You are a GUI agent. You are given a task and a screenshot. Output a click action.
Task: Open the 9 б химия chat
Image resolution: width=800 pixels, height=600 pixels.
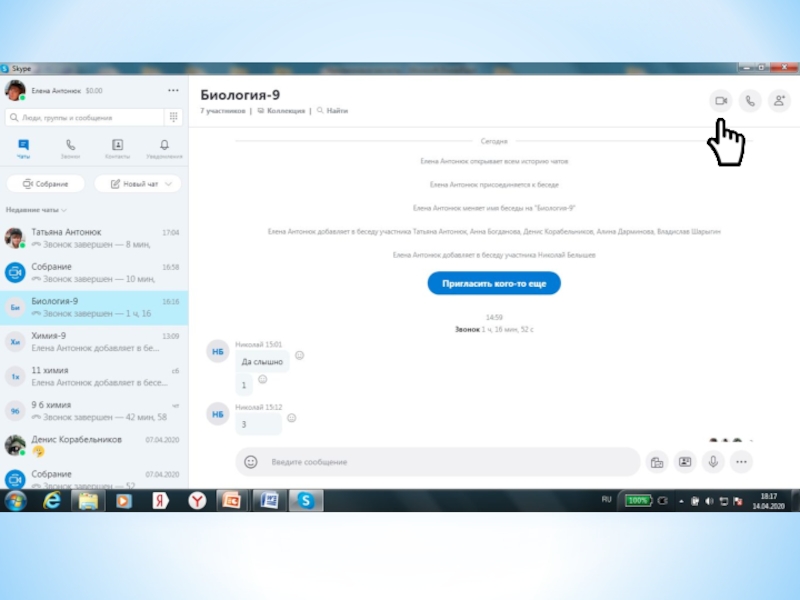point(94,411)
